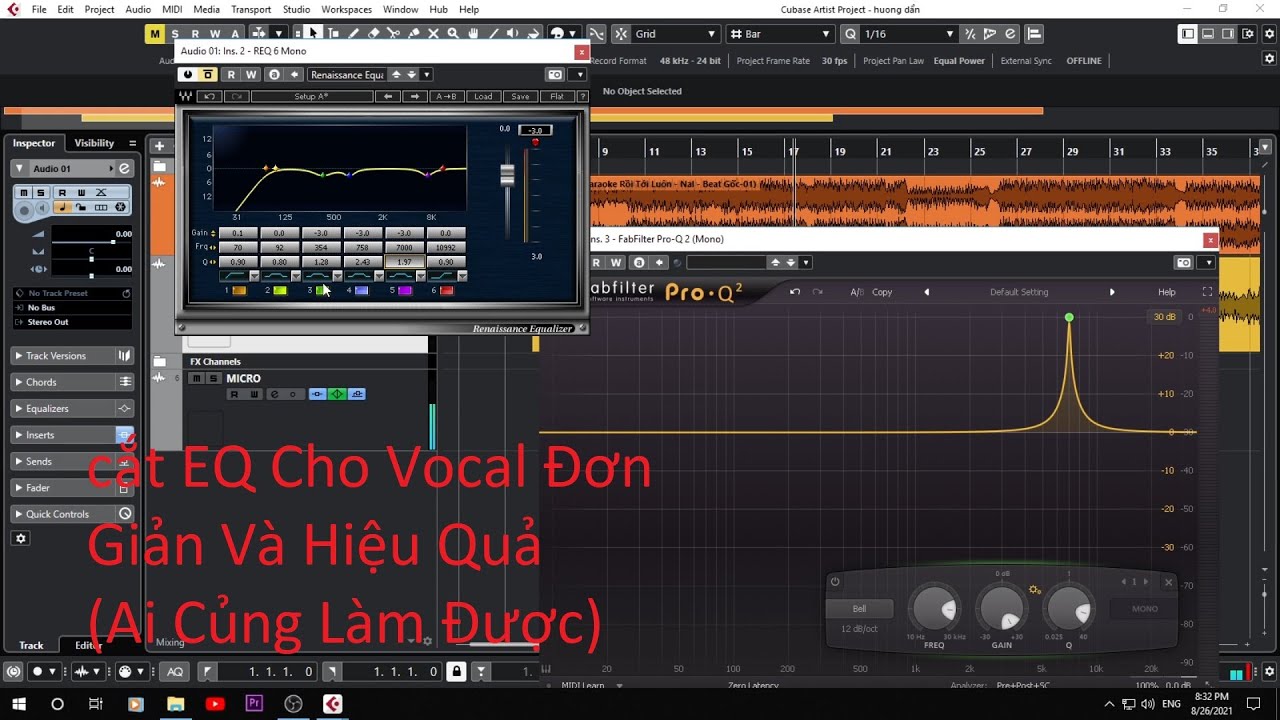Expand the Quick Controls inspector section
Image resolution: width=1280 pixels, height=720 pixels.
click(x=72, y=514)
